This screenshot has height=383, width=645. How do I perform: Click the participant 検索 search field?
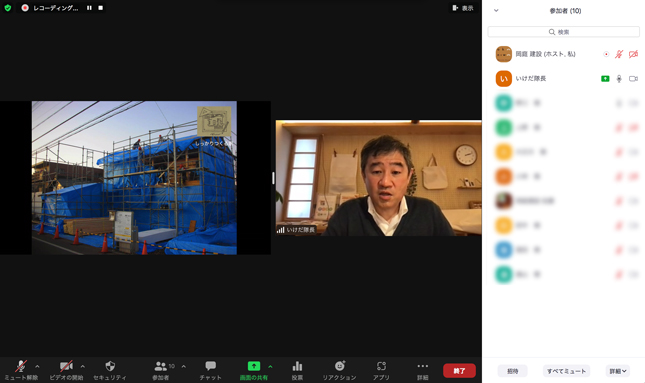click(x=564, y=32)
